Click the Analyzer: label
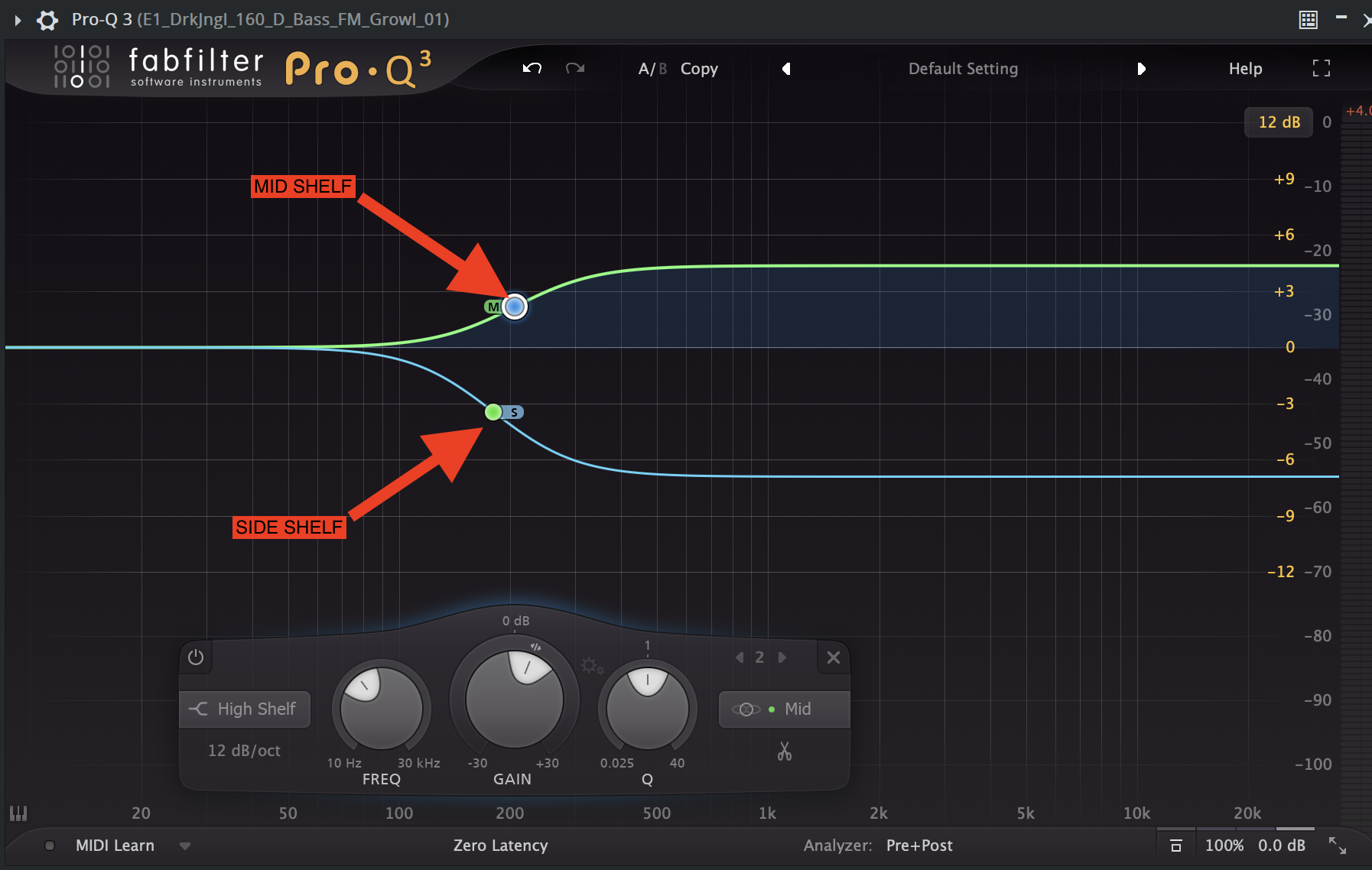The width and height of the screenshot is (1372, 870). pyautogui.click(x=837, y=846)
